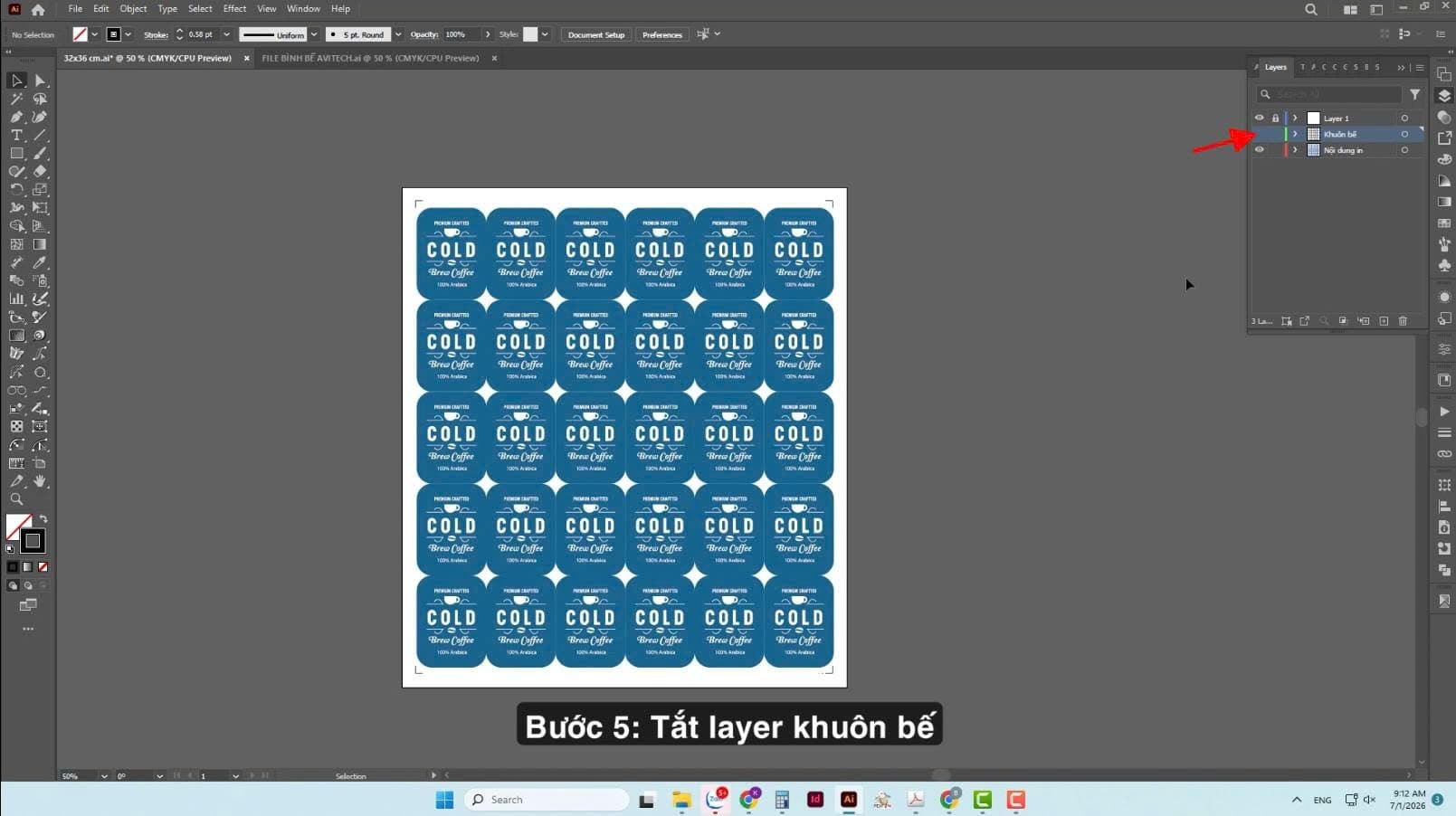Open the 50% zoom level dropdown
The height and width of the screenshot is (816, 1456).
(x=104, y=776)
